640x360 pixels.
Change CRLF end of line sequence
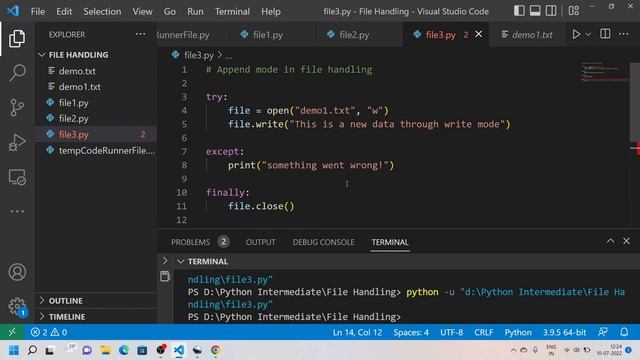[x=484, y=332]
